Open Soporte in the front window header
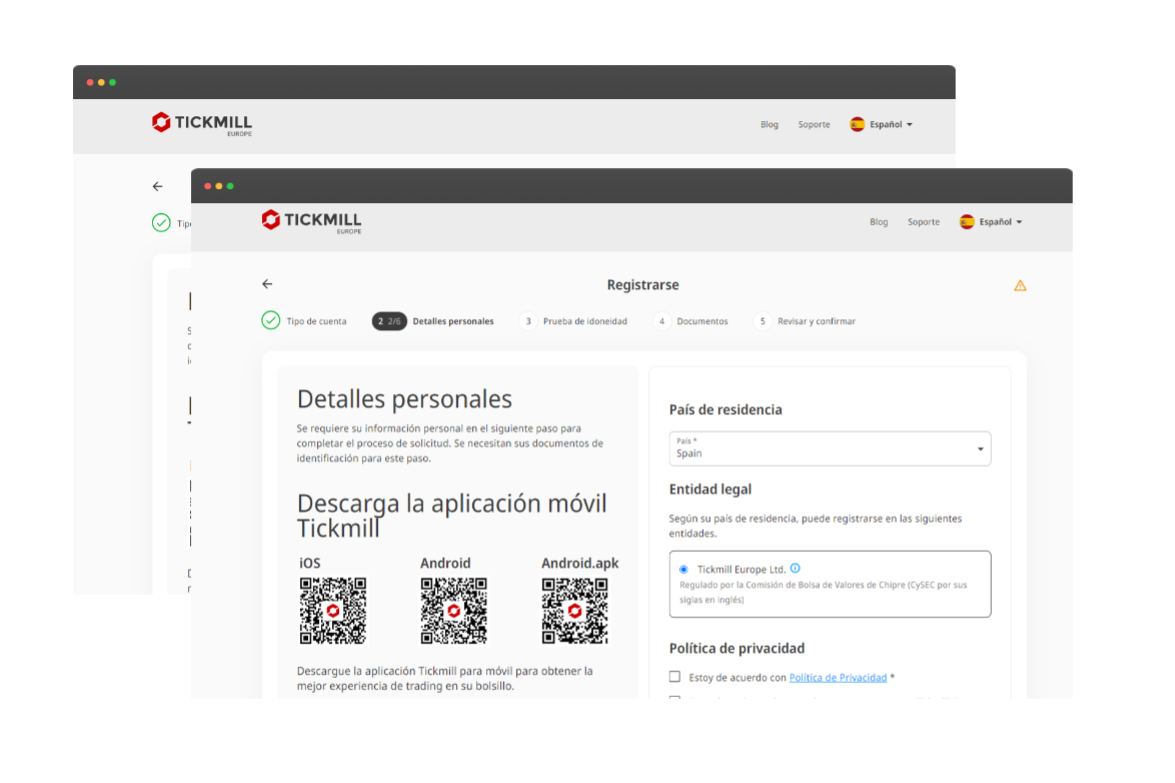 923,222
